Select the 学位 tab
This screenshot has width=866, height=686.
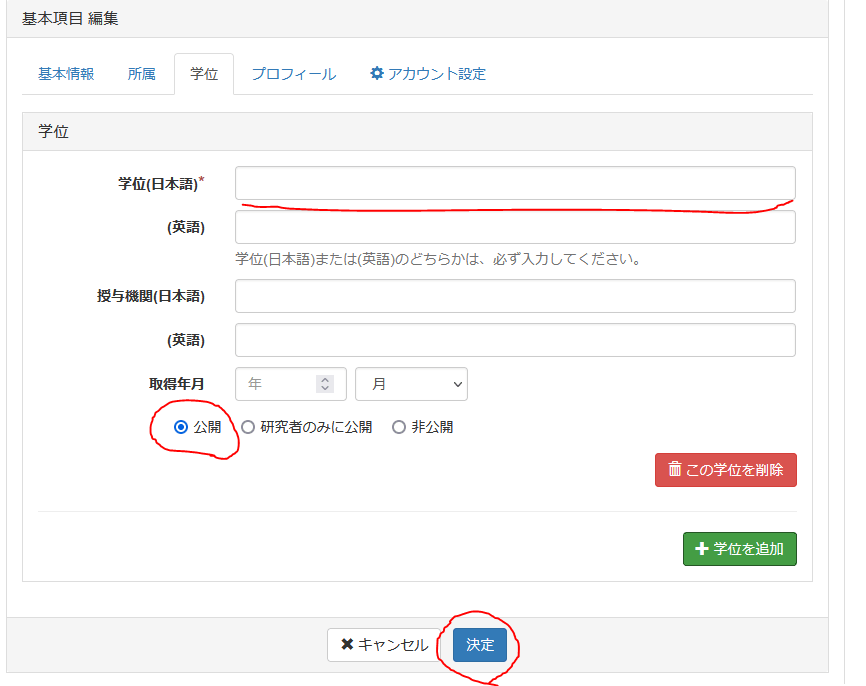point(204,75)
